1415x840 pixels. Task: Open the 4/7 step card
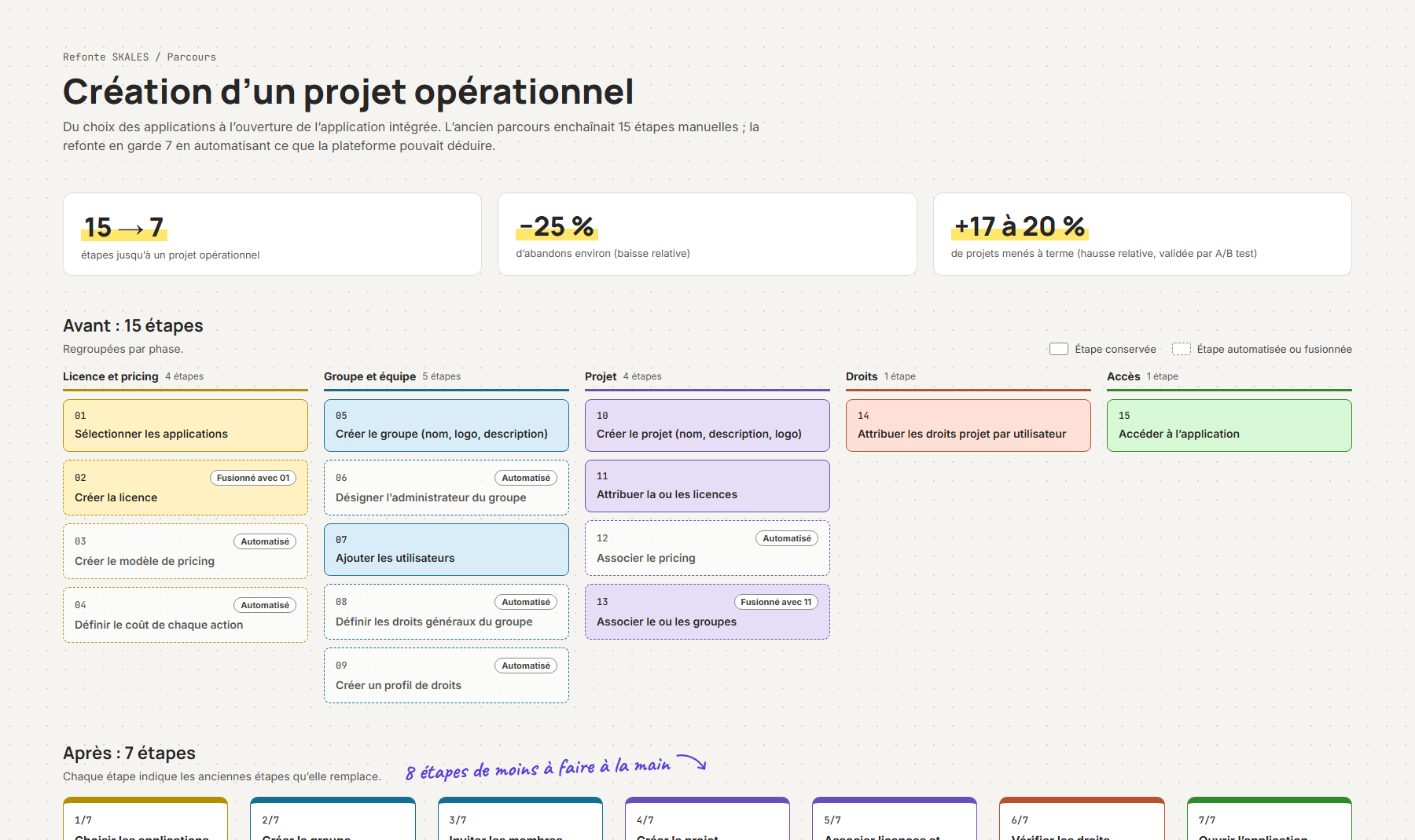[707, 819]
